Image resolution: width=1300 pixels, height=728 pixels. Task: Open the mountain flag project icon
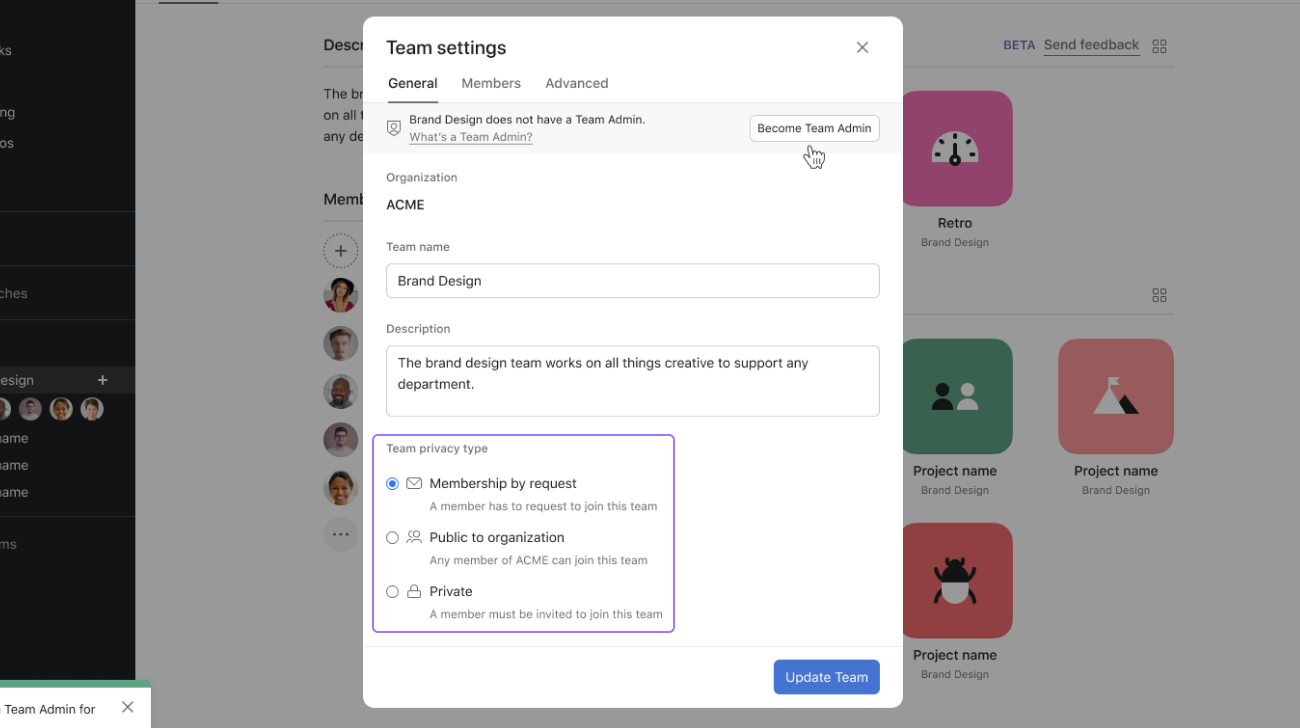pyautogui.click(x=1115, y=396)
